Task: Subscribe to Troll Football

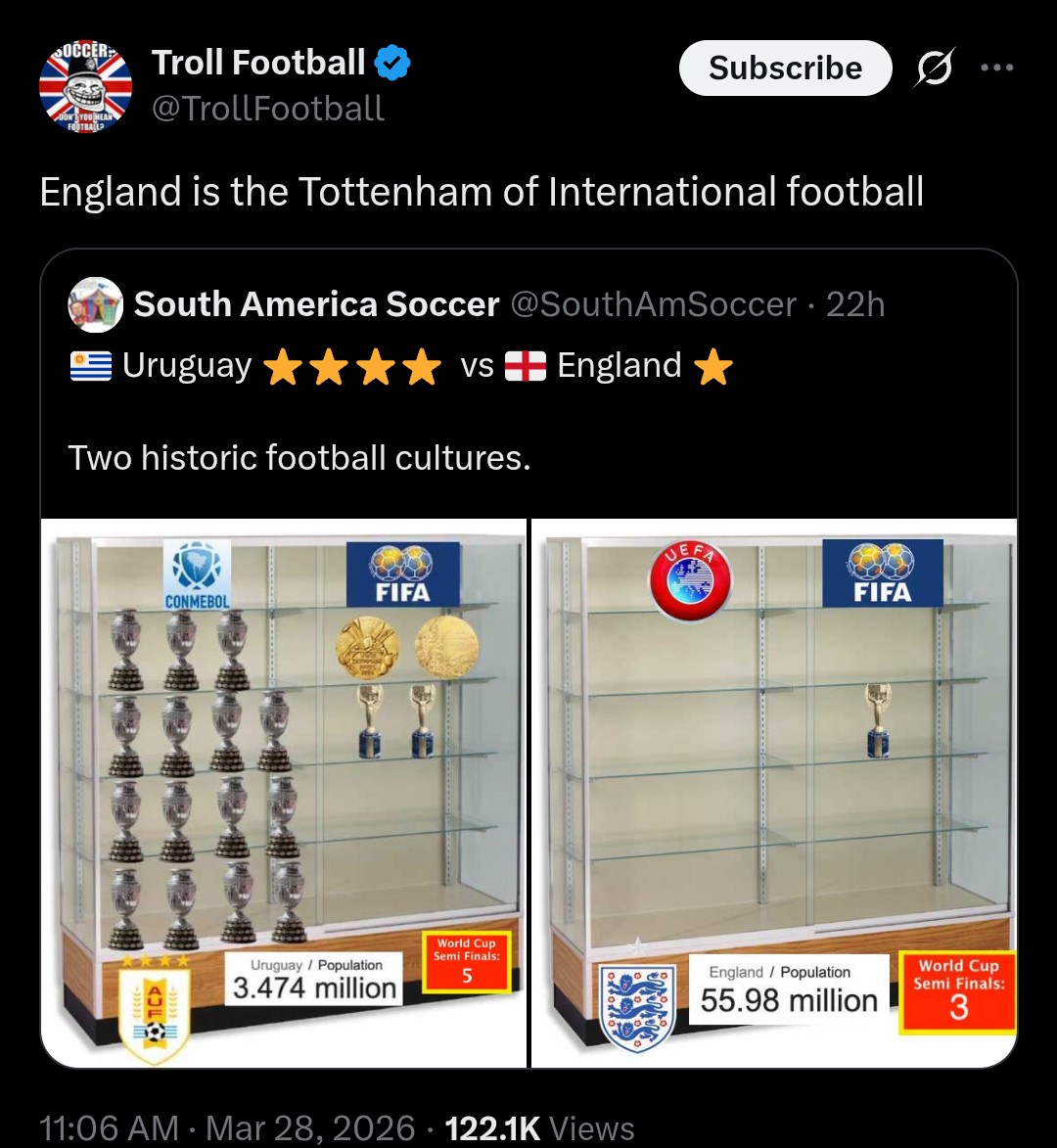Action: click(x=785, y=68)
